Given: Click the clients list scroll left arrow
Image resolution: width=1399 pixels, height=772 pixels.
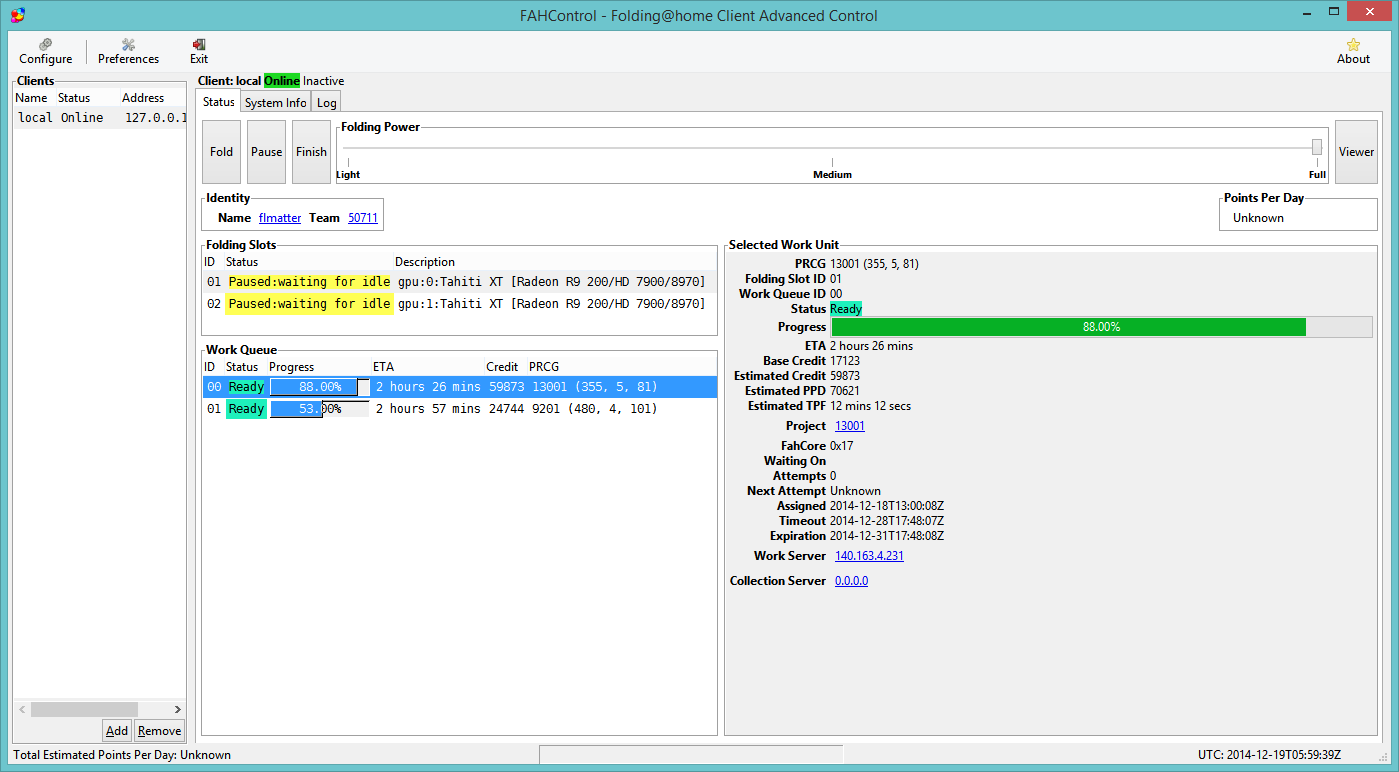Looking at the screenshot, I should 21,709.
